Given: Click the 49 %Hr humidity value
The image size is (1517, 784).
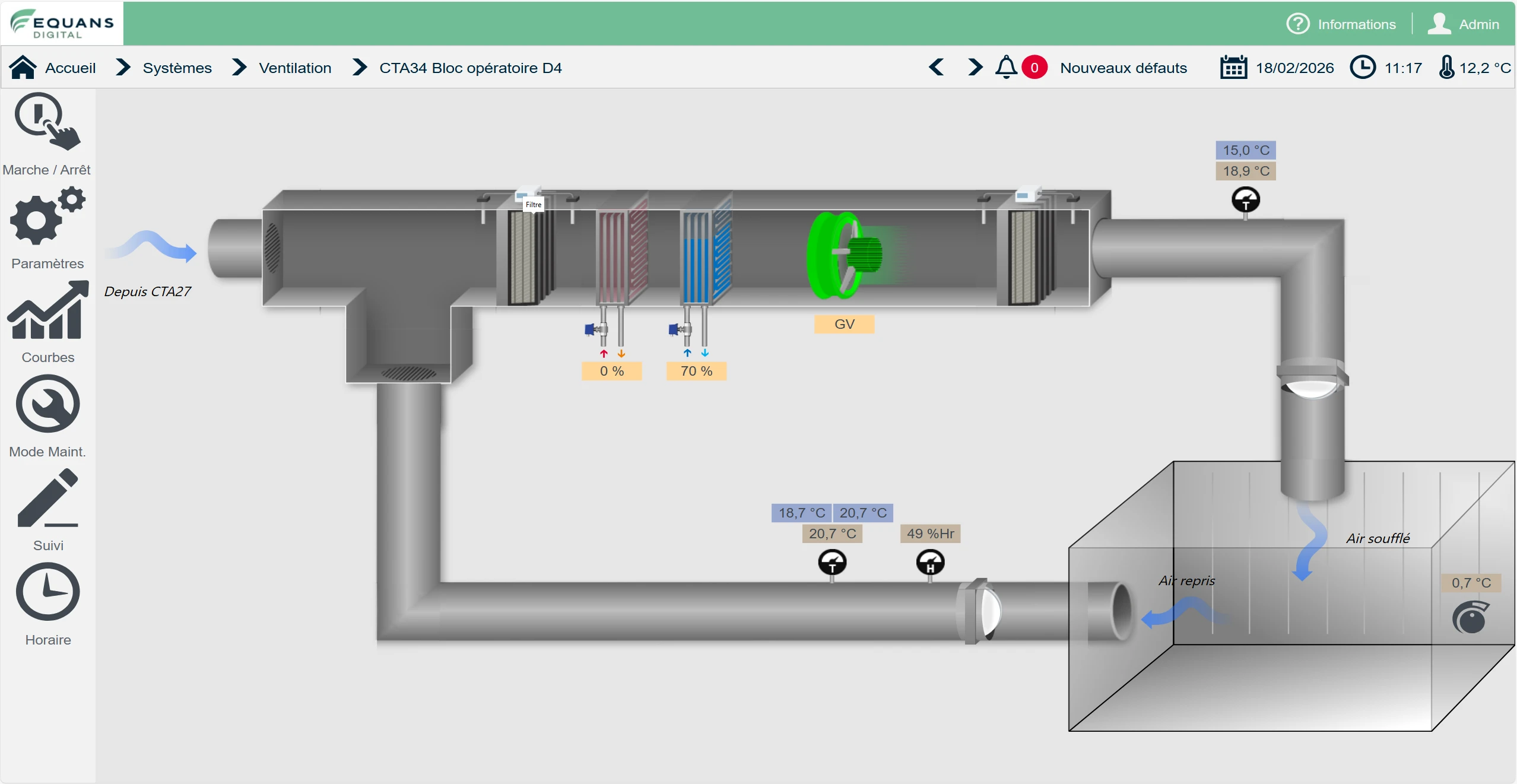Looking at the screenshot, I should (x=930, y=534).
